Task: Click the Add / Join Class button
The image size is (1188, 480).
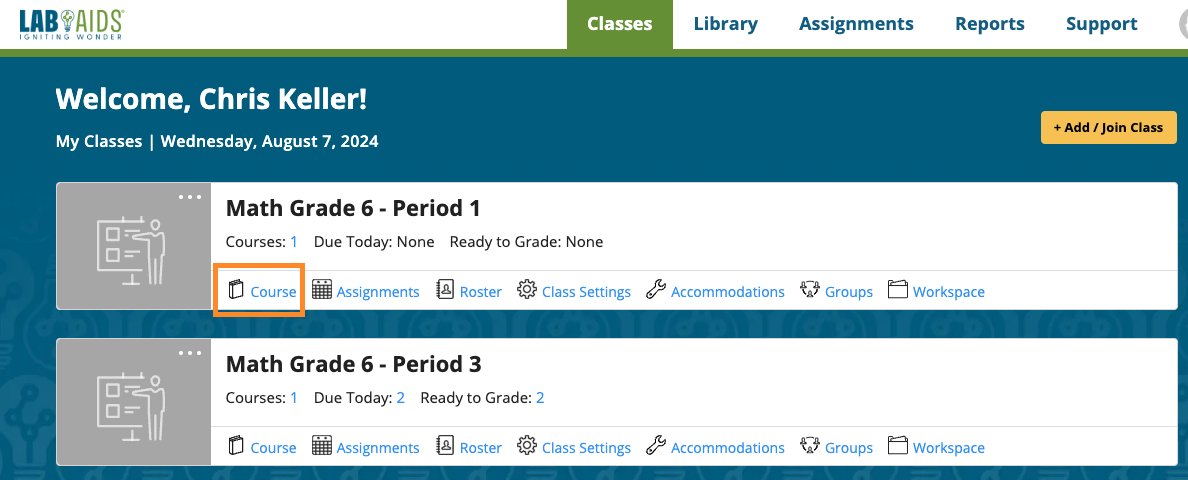Action: click(1108, 127)
